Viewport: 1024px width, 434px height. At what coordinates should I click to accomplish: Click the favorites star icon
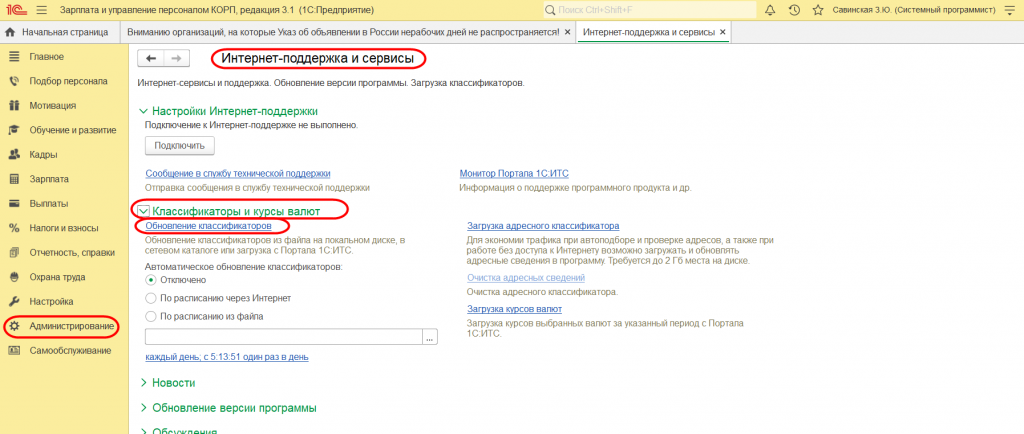coord(817,10)
